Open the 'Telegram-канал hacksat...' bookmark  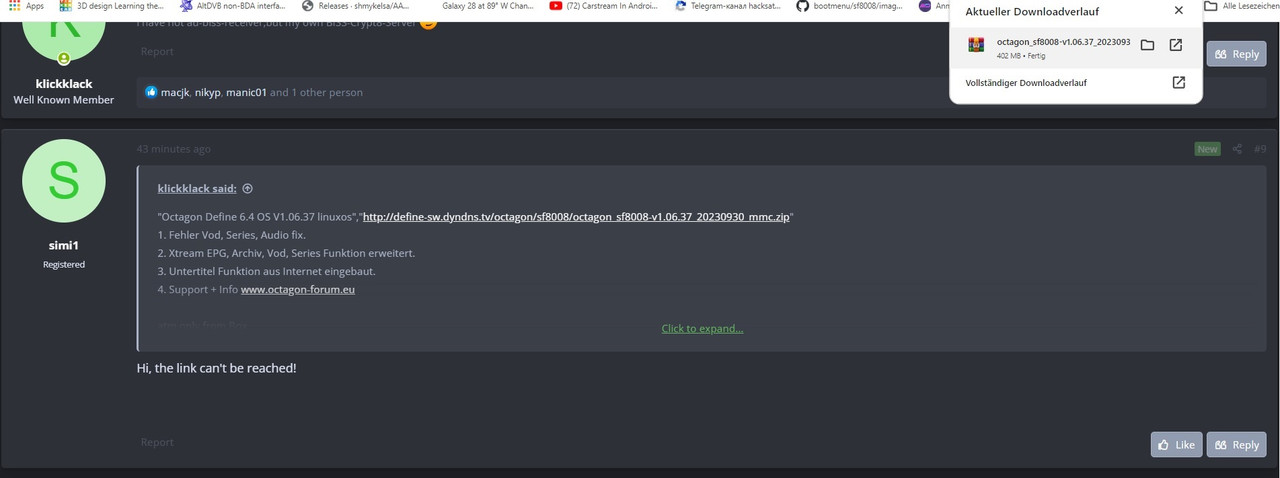click(x=729, y=6)
